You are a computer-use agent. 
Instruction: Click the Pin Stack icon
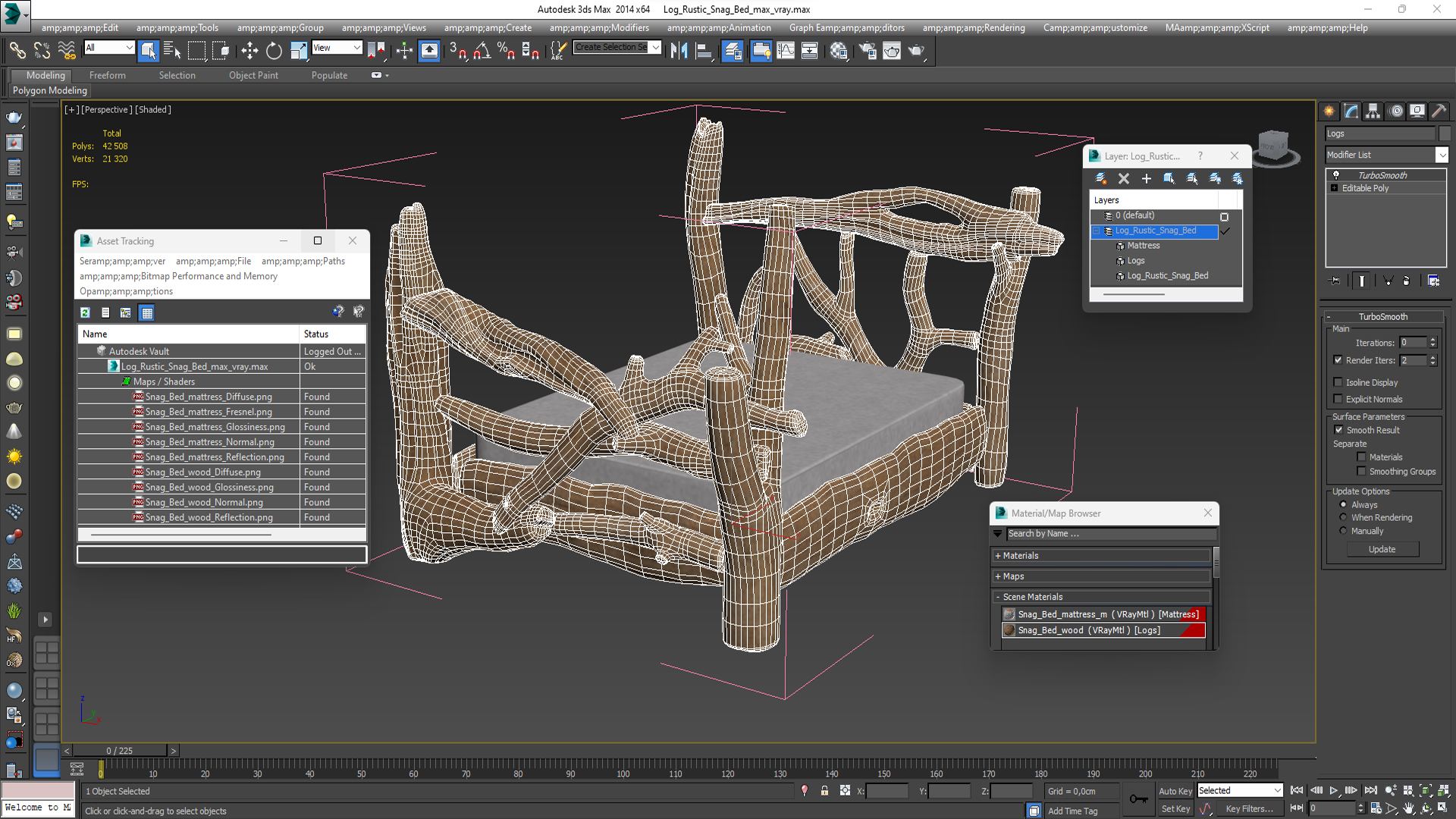pyautogui.click(x=1335, y=281)
